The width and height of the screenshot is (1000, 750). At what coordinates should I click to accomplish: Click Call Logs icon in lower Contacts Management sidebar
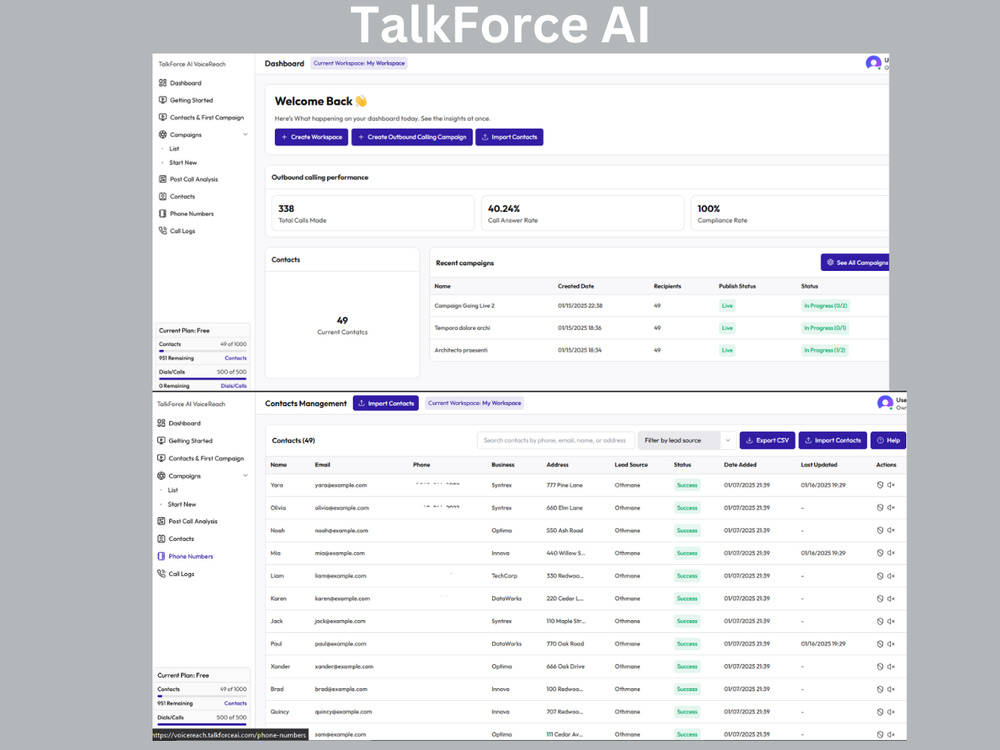pyautogui.click(x=161, y=574)
